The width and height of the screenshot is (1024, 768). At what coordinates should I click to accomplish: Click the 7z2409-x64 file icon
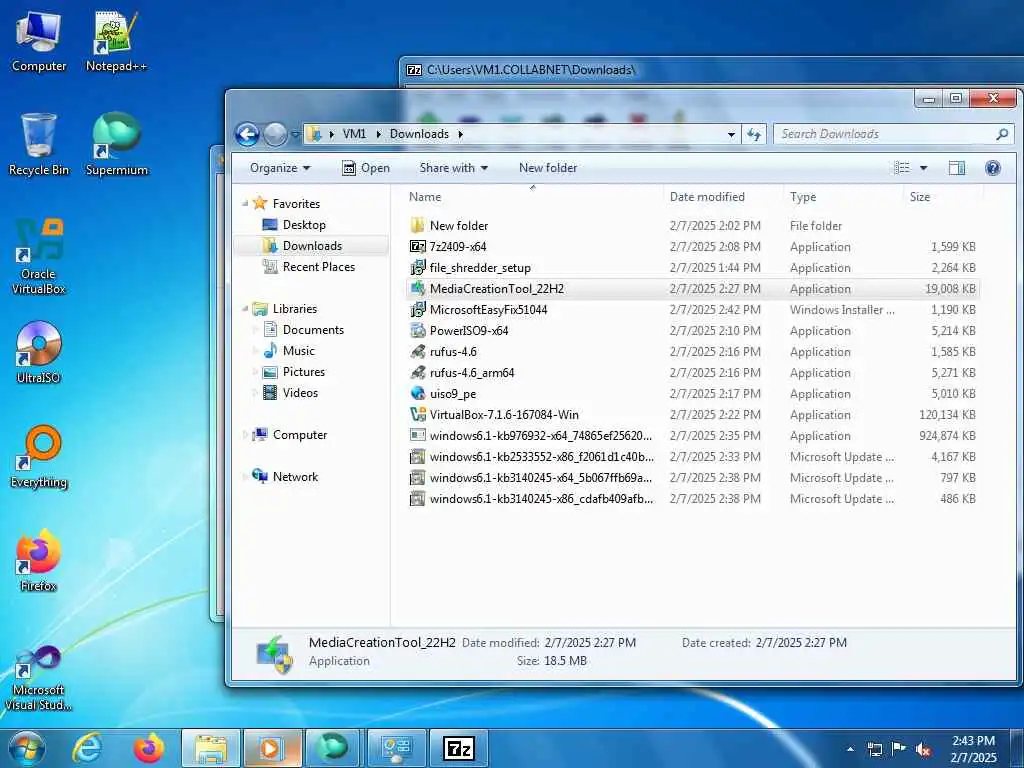417,247
